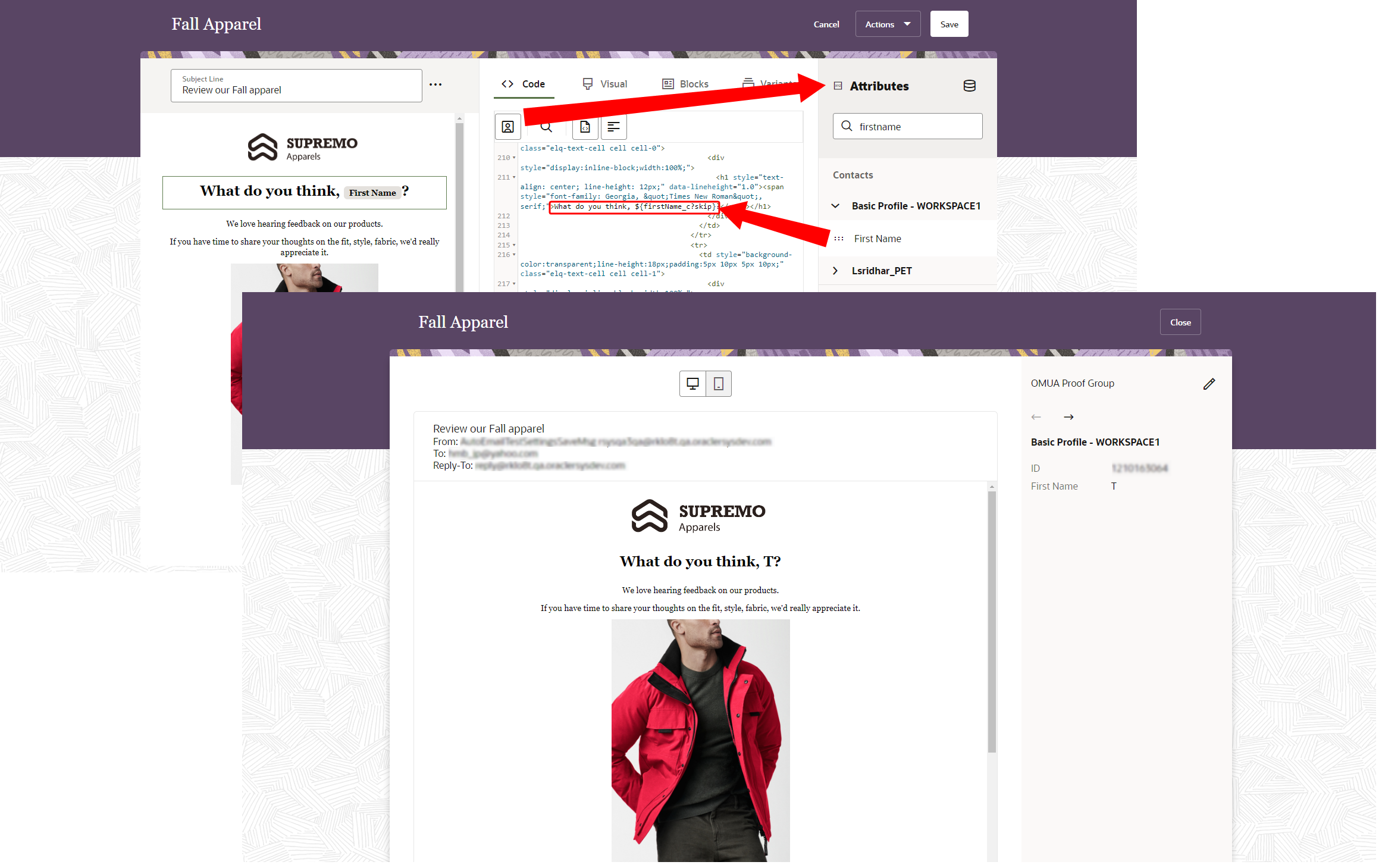
Task: Click the attributes search field with firstname
Action: point(908,127)
